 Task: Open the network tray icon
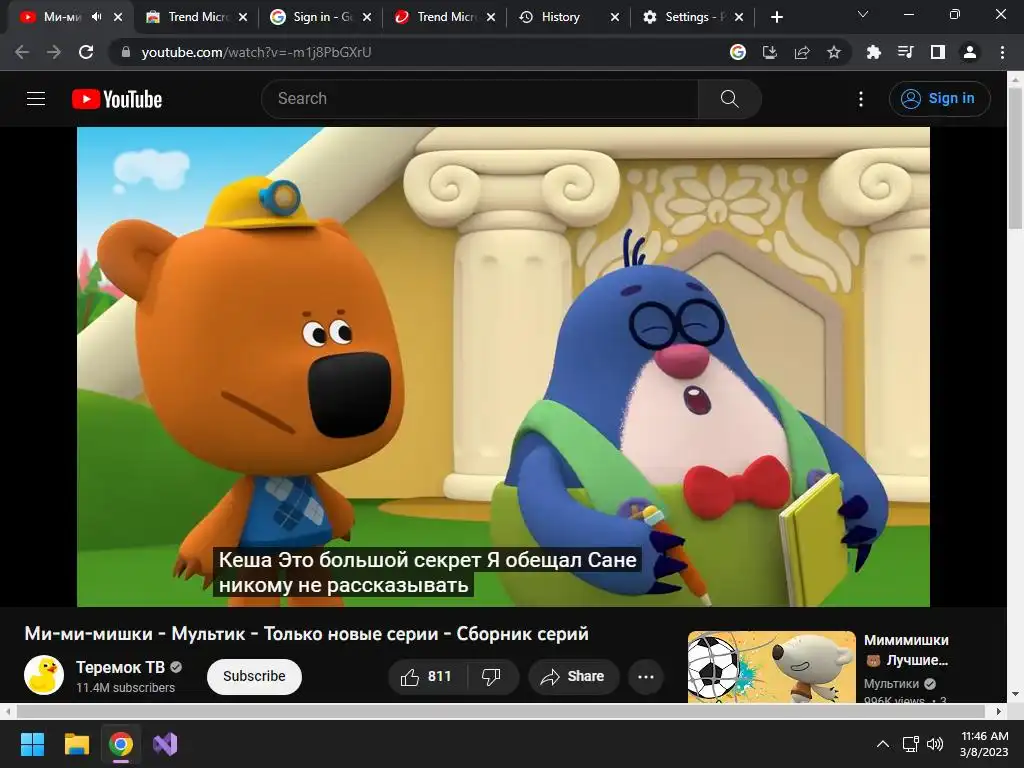tap(910, 744)
